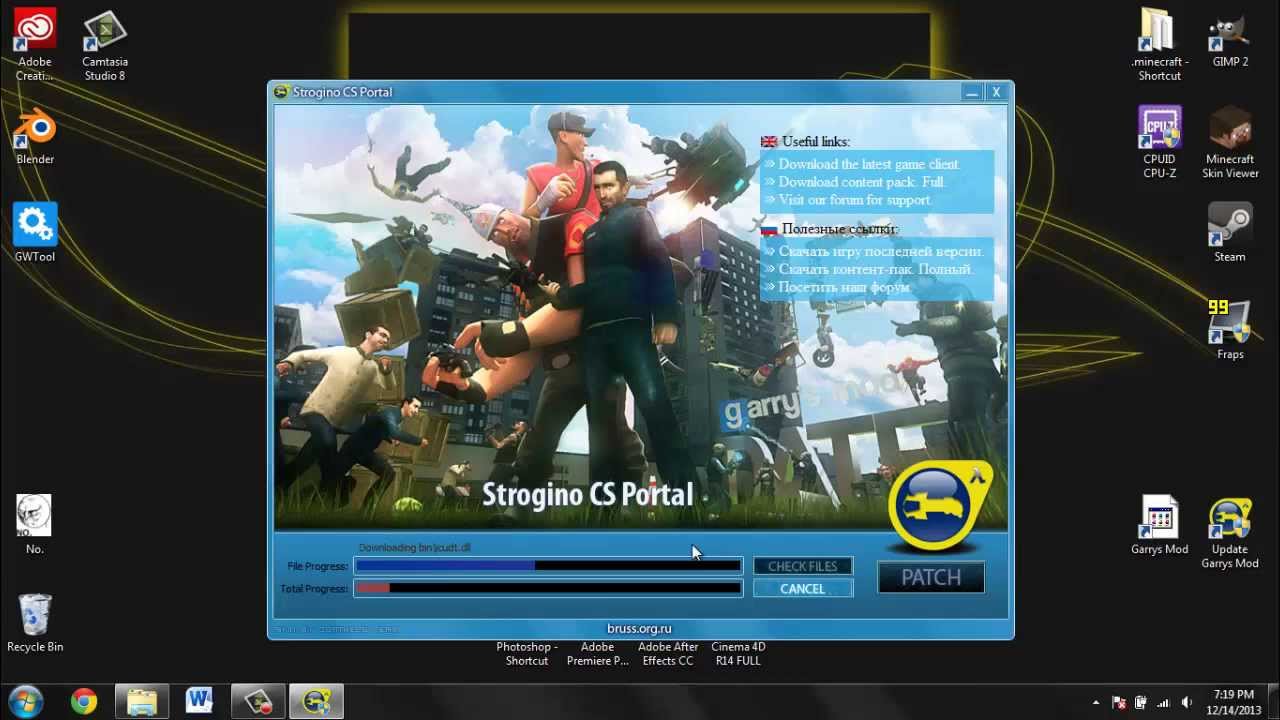The height and width of the screenshot is (720, 1280).
Task: Select Minecraft Skin Viewer desktop icon
Action: 1230,142
